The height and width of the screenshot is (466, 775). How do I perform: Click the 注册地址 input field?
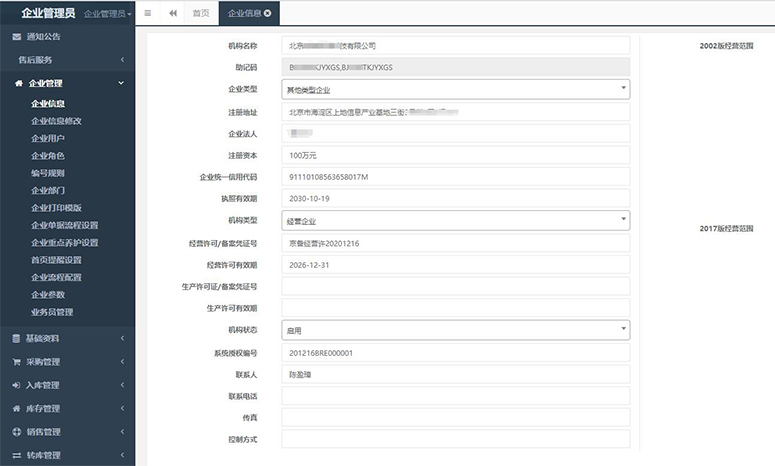456,112
